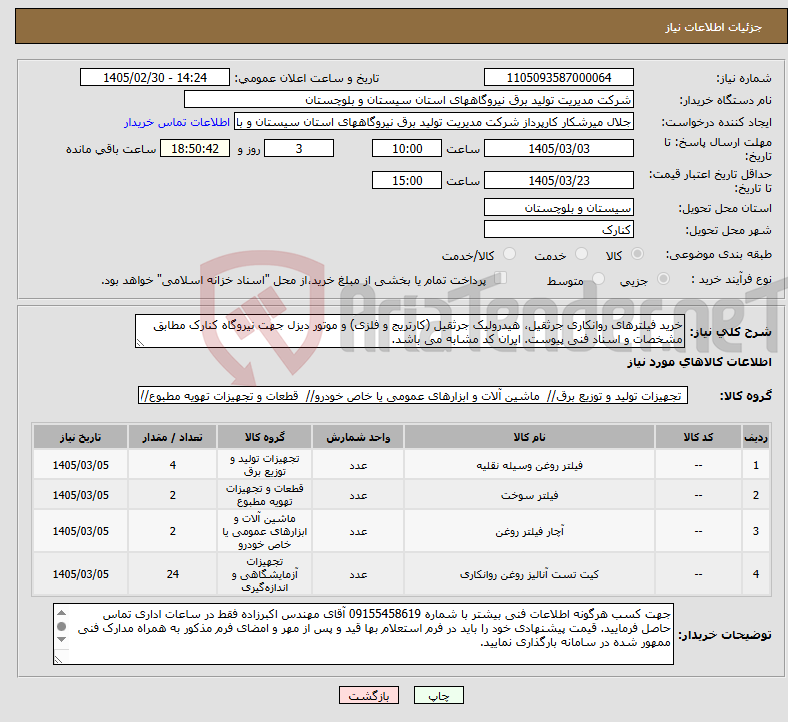The height and width of the screenshot is (722, 788).
Task: Click the response deadline date 1405/03/03
Action: pyautogui.click(x=559, y=148)
